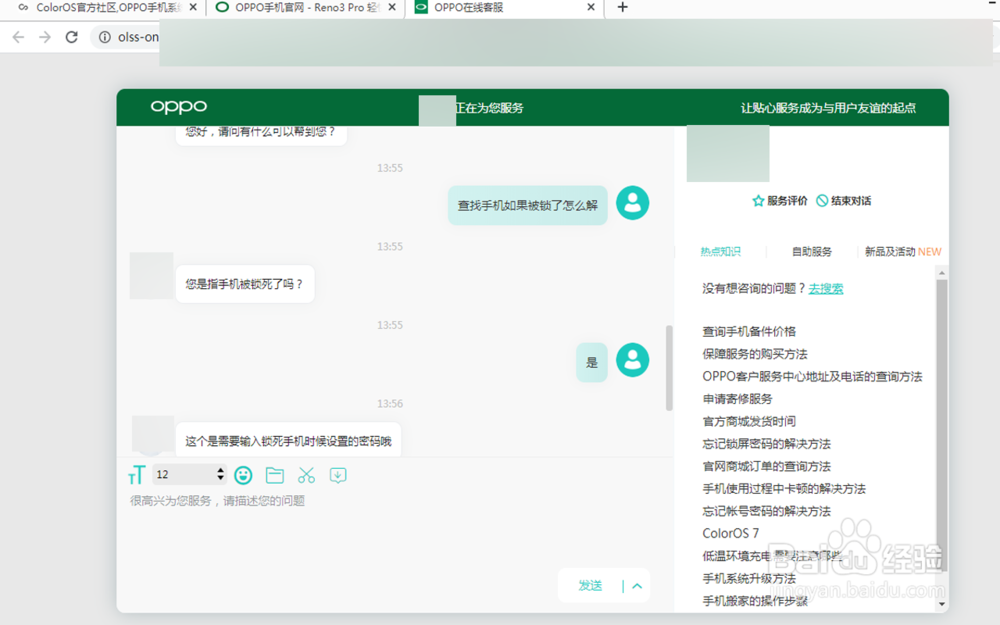
Task: Click the OPPO logo in header
Action: 179,107
